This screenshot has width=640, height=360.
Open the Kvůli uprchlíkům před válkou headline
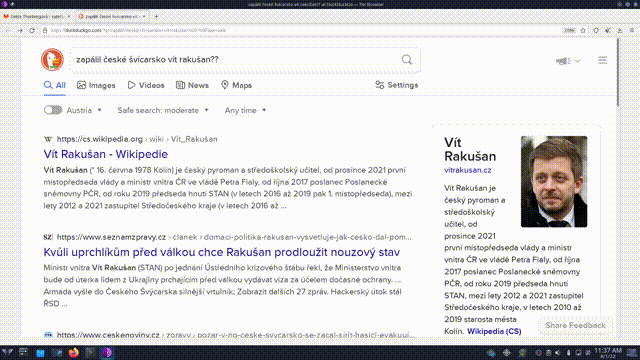pyautogui.click(x=222, y=252)
